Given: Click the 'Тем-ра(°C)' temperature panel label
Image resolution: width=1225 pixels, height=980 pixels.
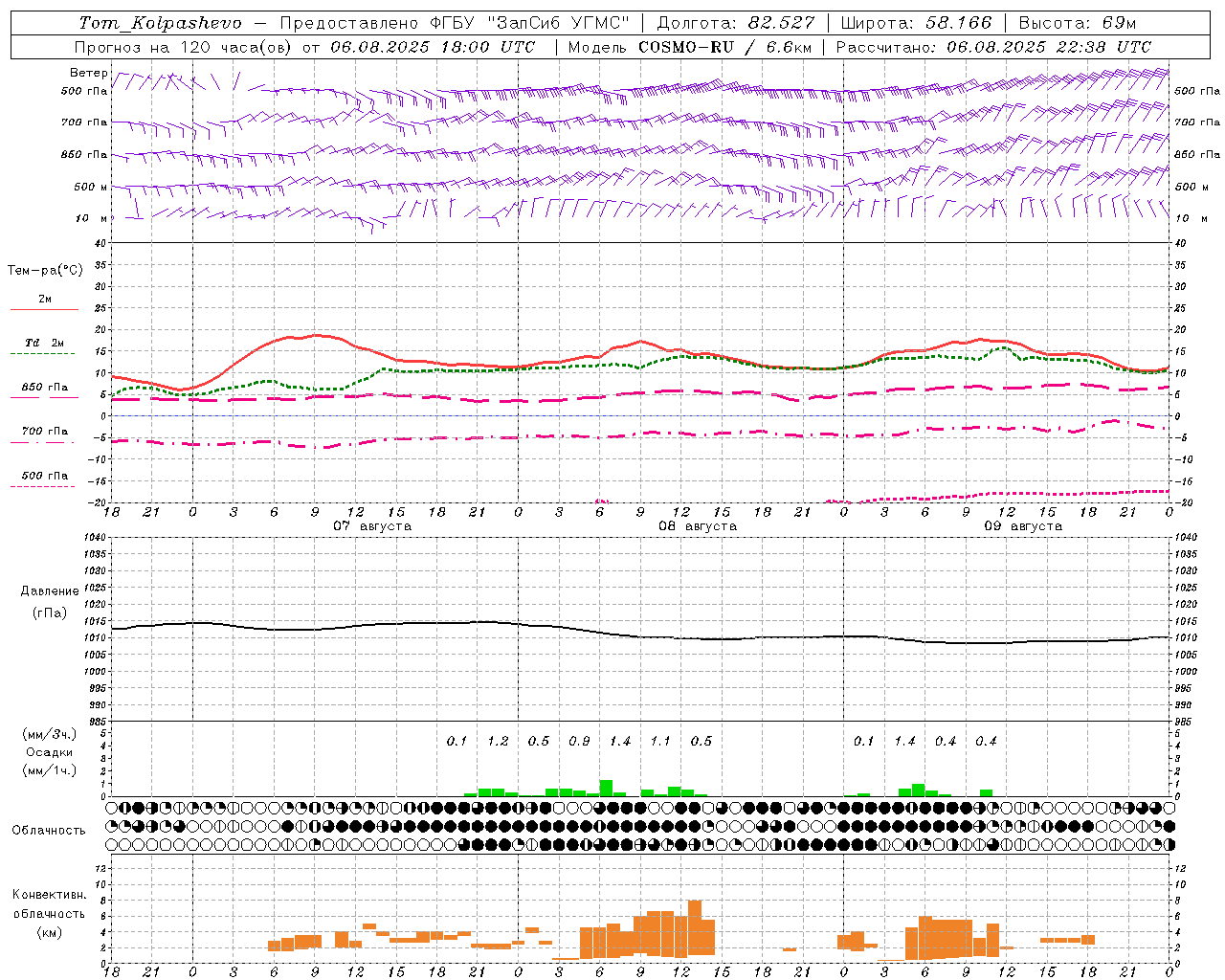Looking at the screenshot, I should pyautogui.click(x=45, y=271).
